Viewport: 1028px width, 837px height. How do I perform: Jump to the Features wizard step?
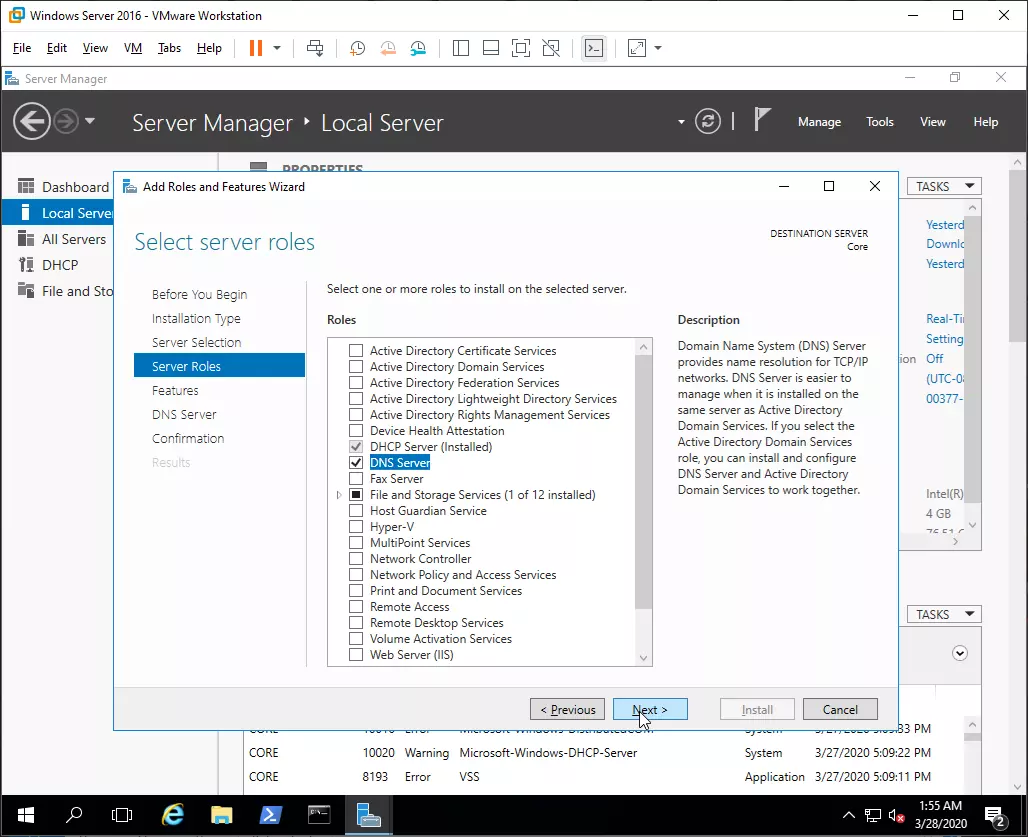pos(175,391)
